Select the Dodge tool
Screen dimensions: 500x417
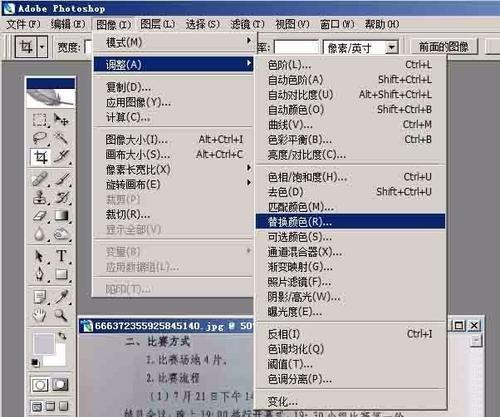(x=61, y=234)
